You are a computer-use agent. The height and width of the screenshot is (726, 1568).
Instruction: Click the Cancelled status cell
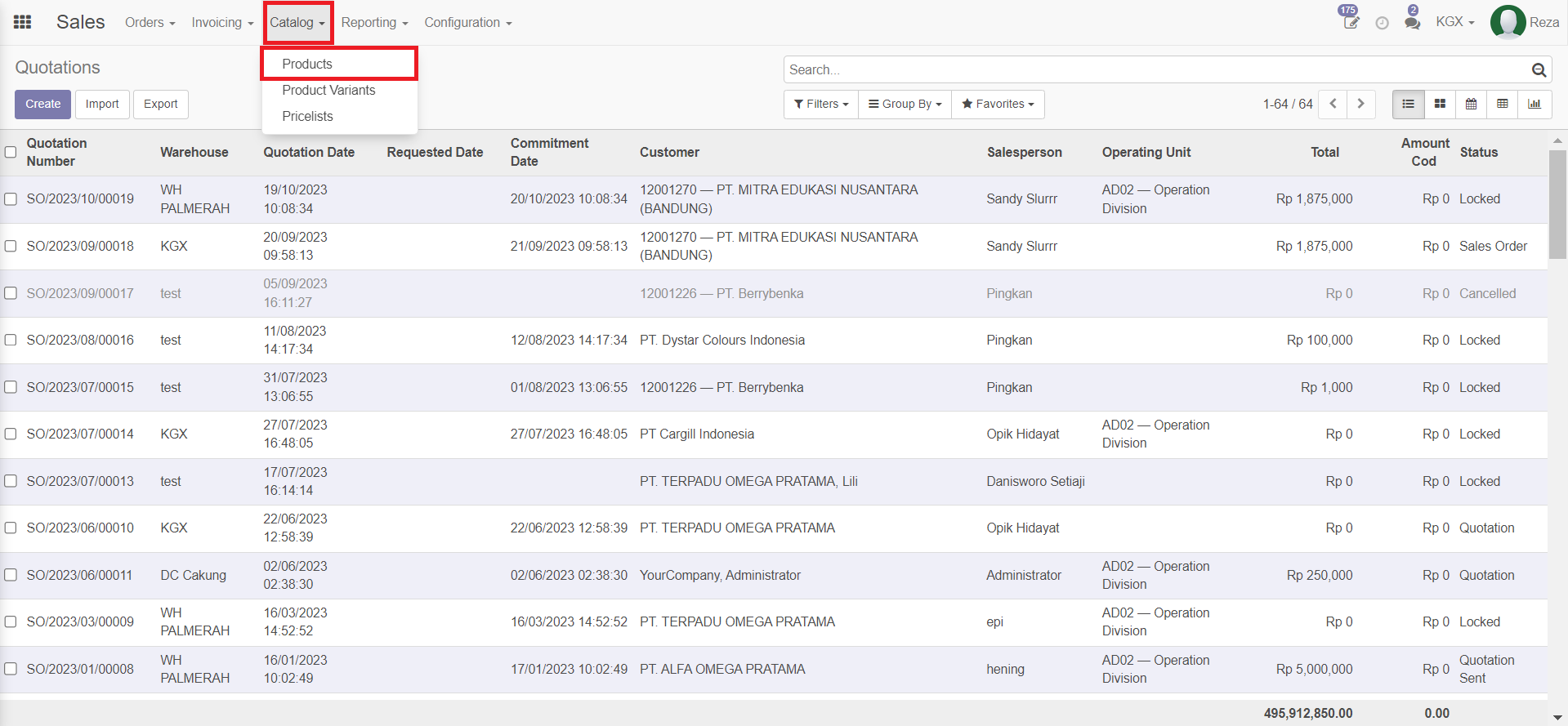coord(1488,293)
